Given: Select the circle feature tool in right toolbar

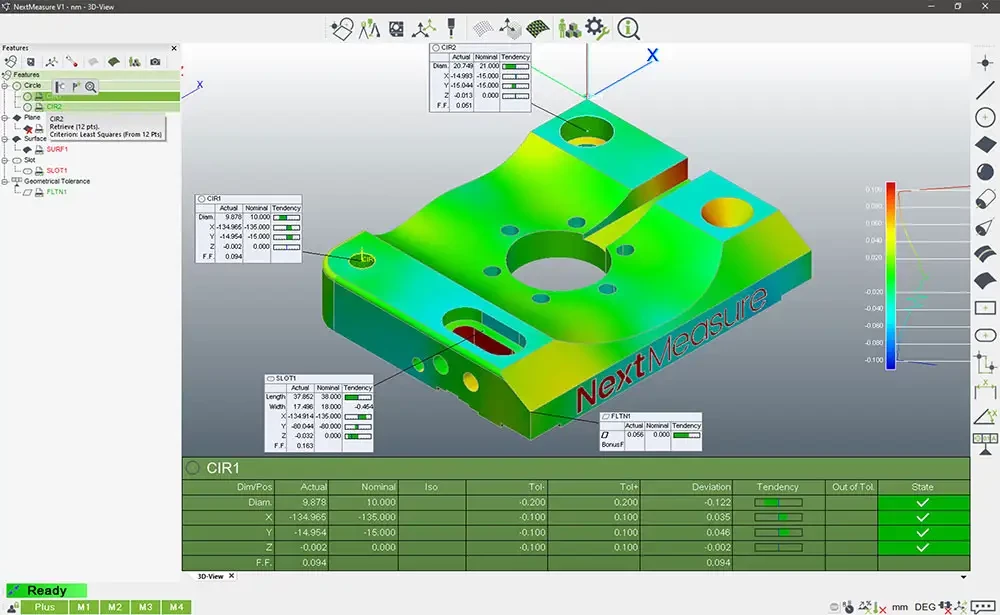Looking at the screenshot, I should (x=985, y=117).
